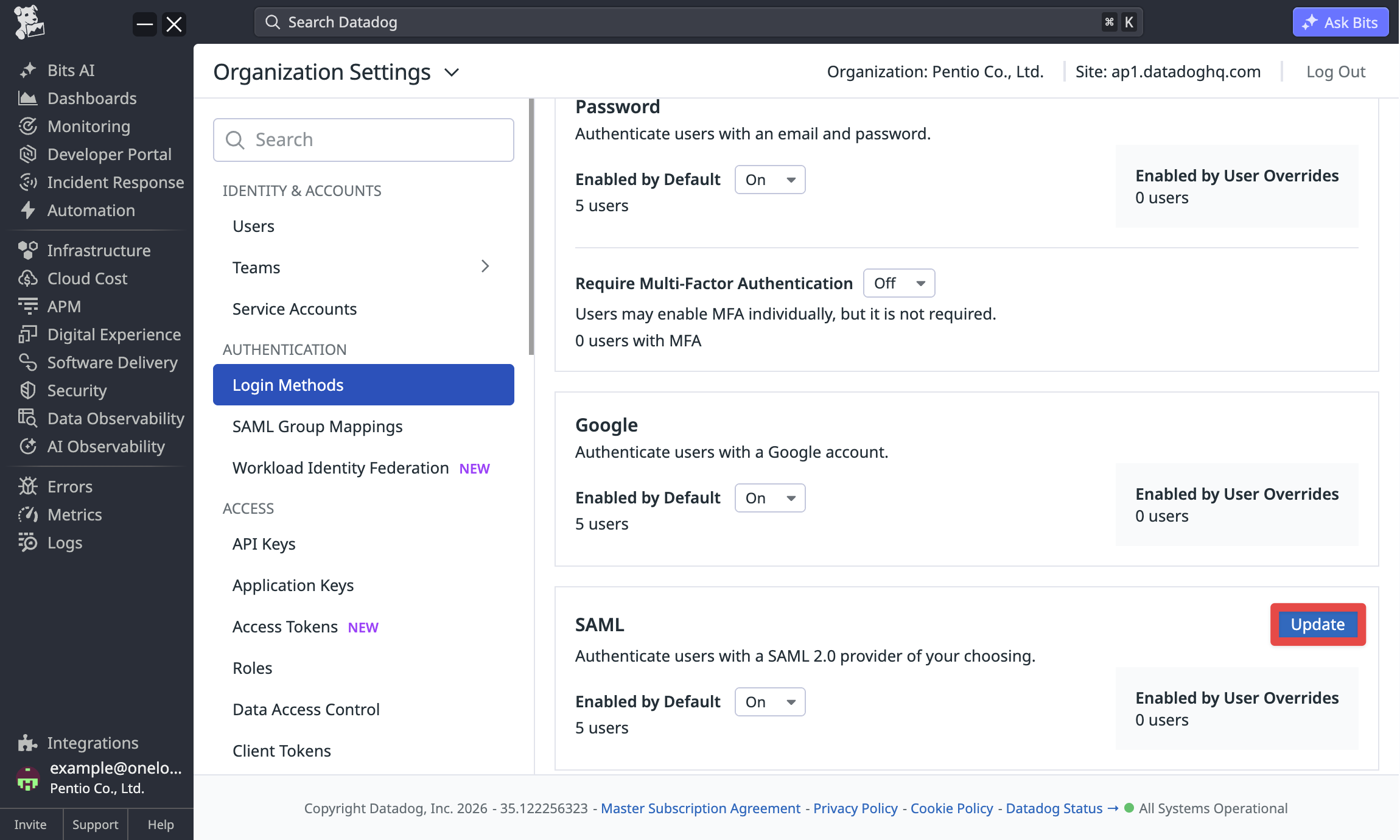1400x840 pixels.
Task: Click the Cloud Cost icon
Action: (x=28, y=279)
